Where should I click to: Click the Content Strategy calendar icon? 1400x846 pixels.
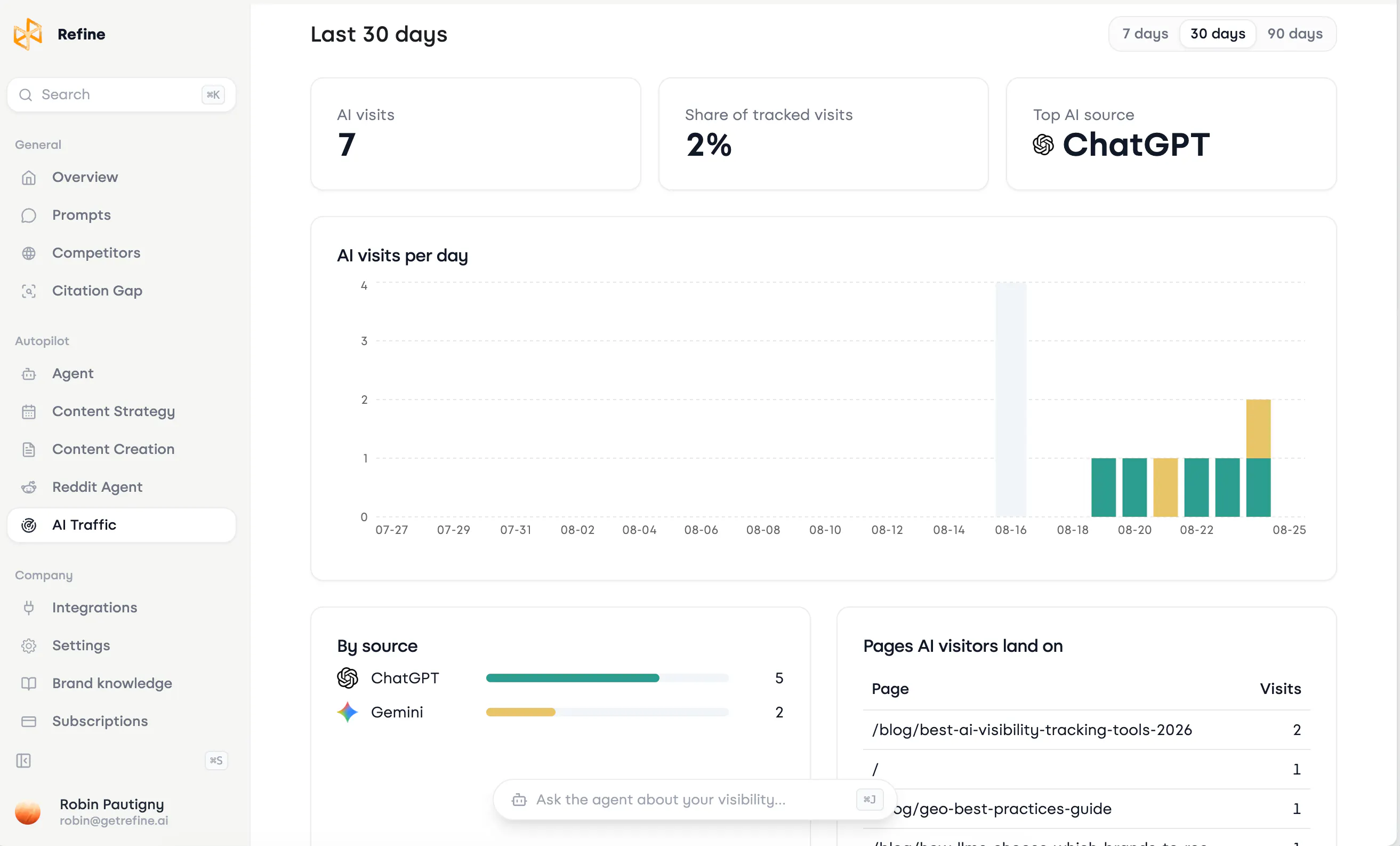28,412
